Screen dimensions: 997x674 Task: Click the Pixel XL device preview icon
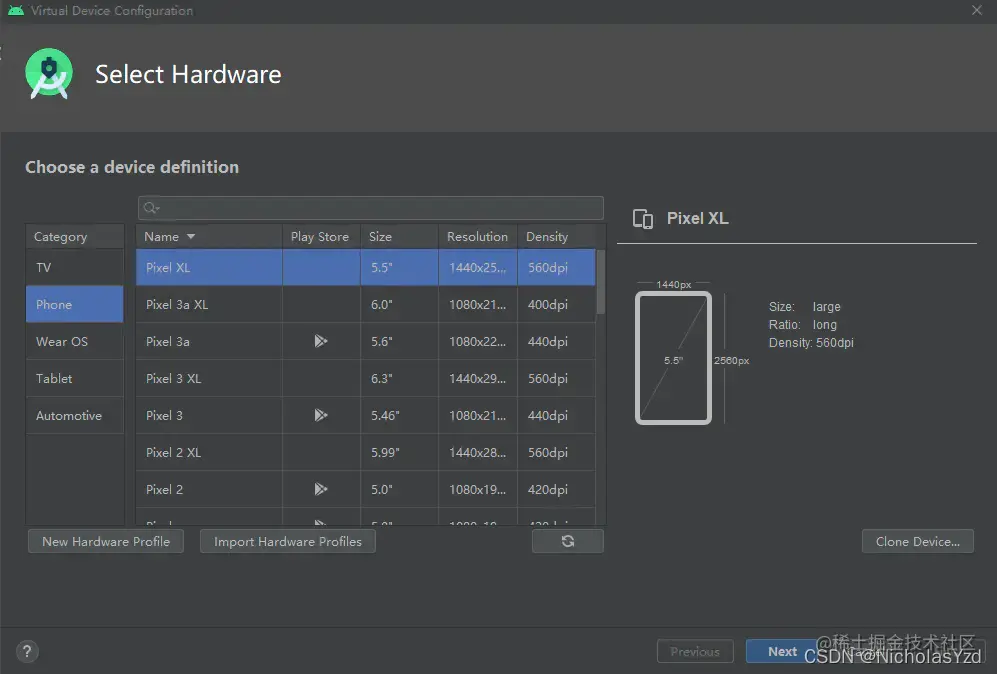643,219
